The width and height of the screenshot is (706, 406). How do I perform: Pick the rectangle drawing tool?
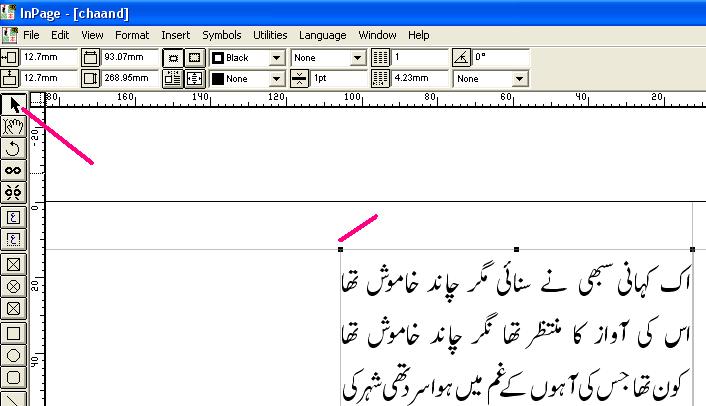(14, 332)
